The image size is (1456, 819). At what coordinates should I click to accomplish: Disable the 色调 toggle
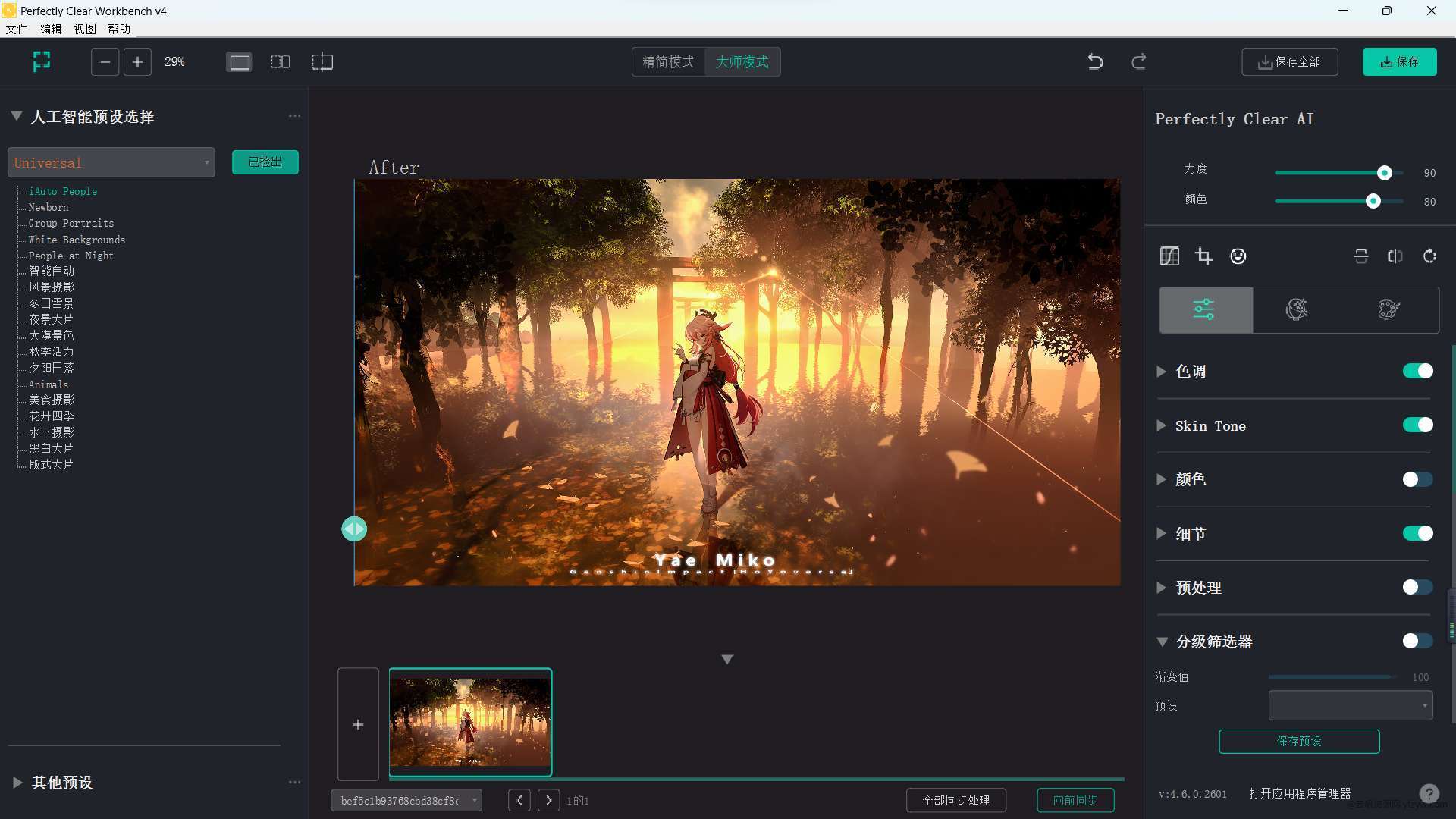(x=1417, y=371)
